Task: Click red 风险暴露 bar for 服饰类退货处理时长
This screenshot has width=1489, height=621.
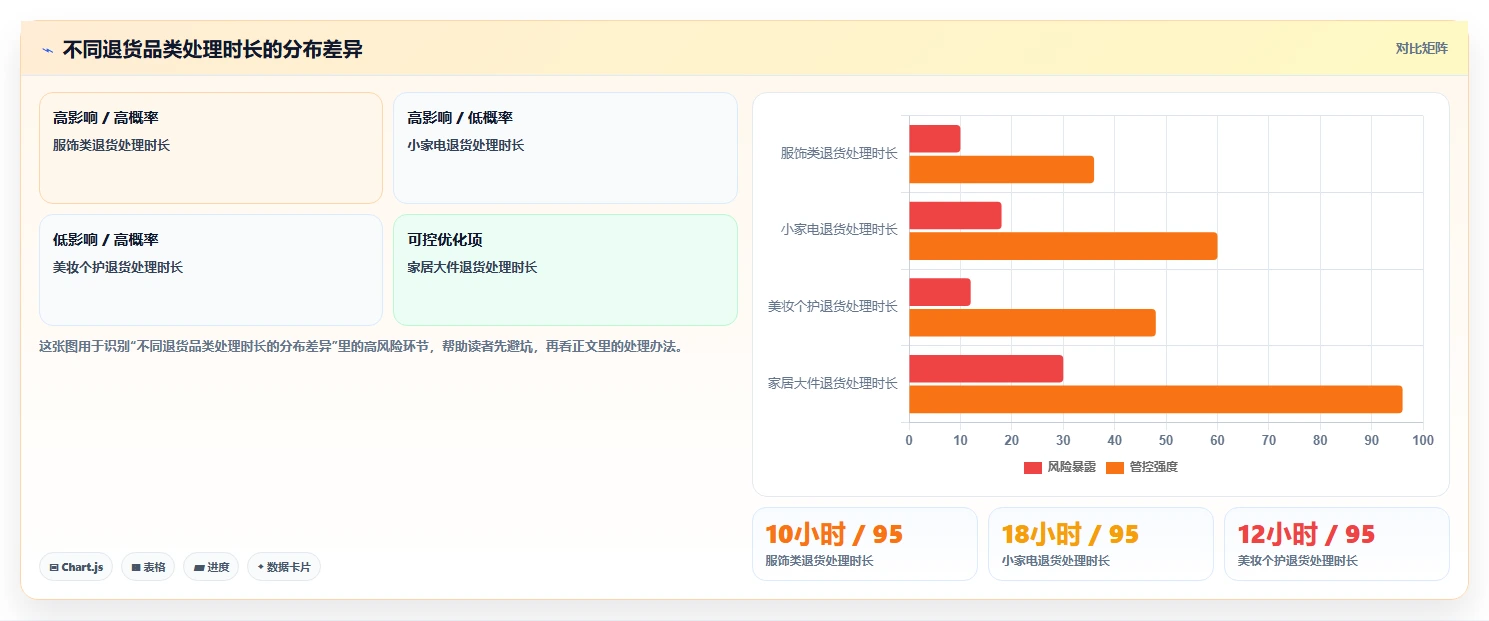Action: click(934, 139)
